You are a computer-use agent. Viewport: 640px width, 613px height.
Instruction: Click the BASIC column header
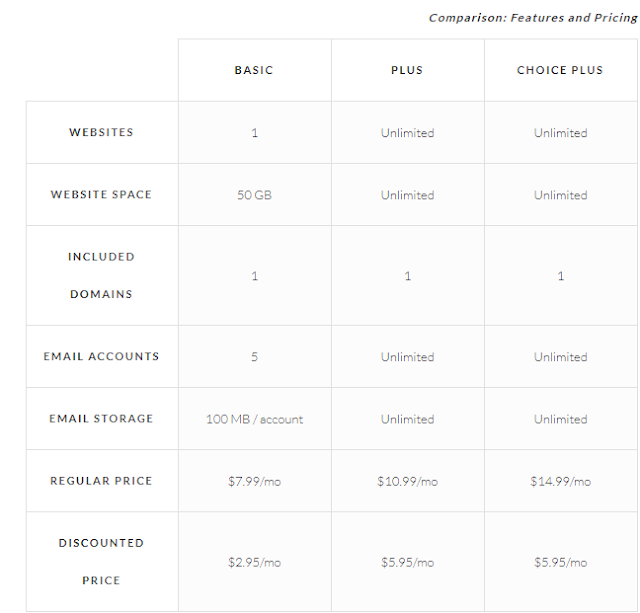(x=254, y=70)
